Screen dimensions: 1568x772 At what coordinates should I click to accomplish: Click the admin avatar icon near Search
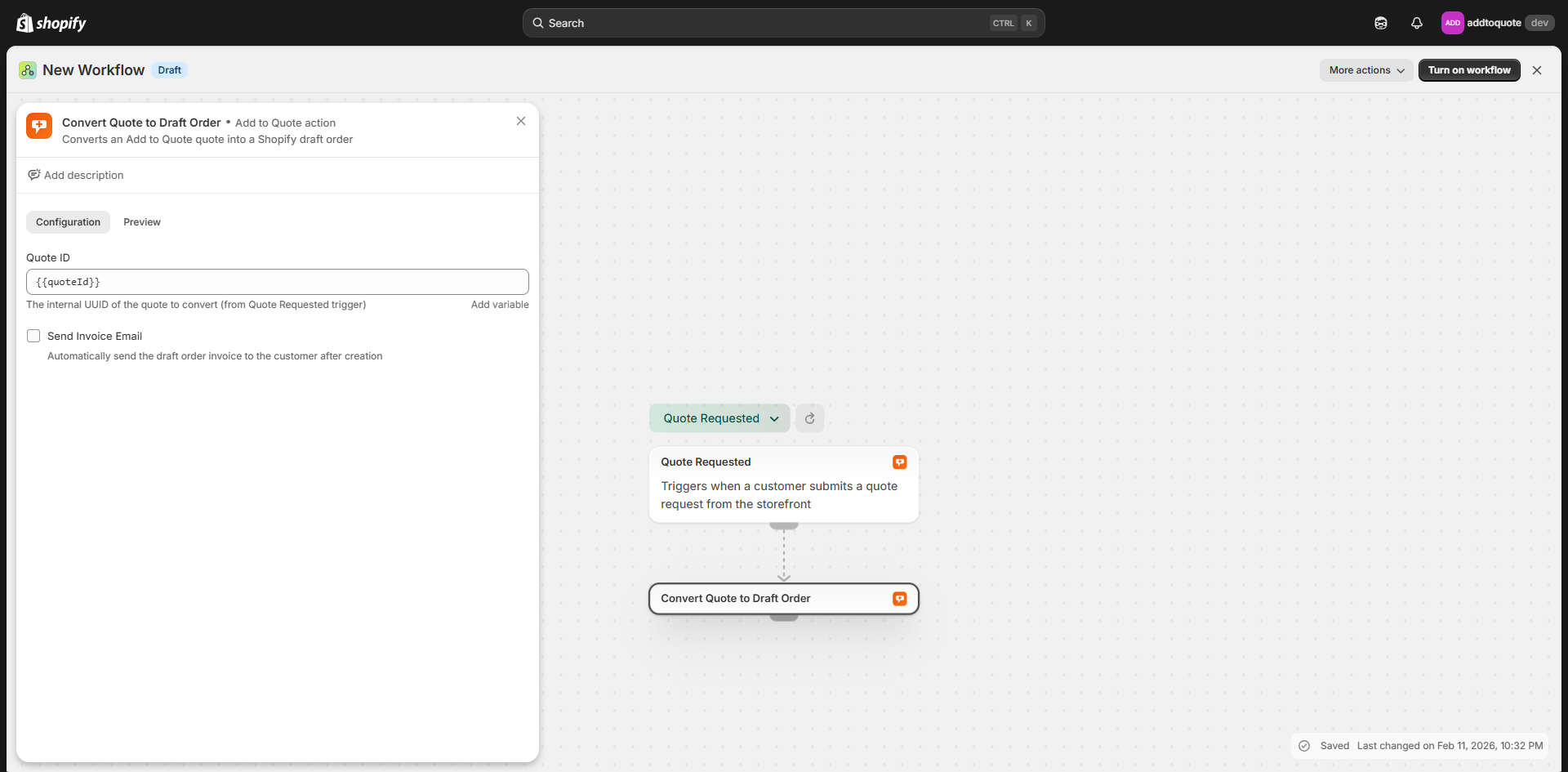tap(1381, 23)
